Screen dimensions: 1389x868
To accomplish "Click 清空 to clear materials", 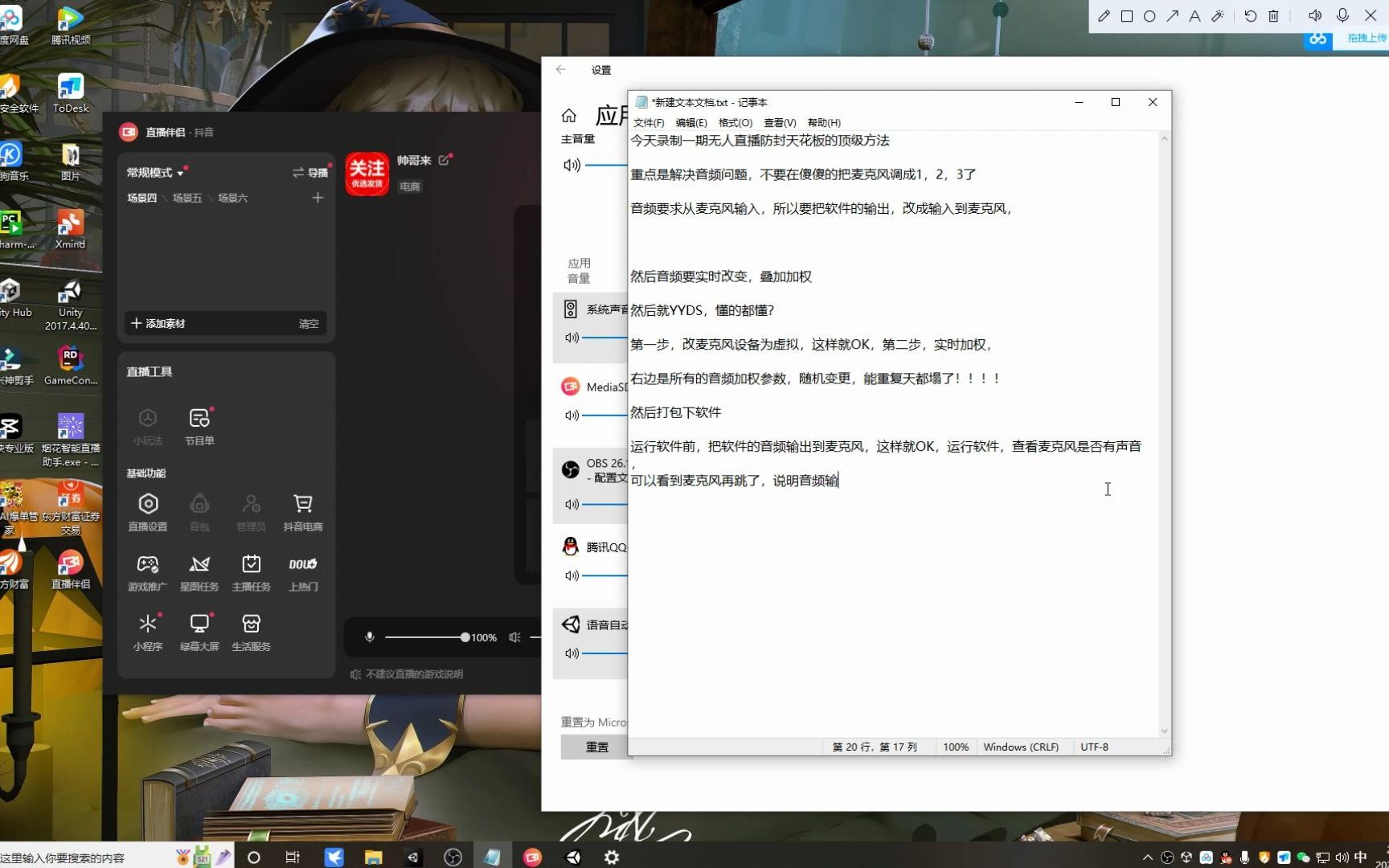I will coord(309,324).
